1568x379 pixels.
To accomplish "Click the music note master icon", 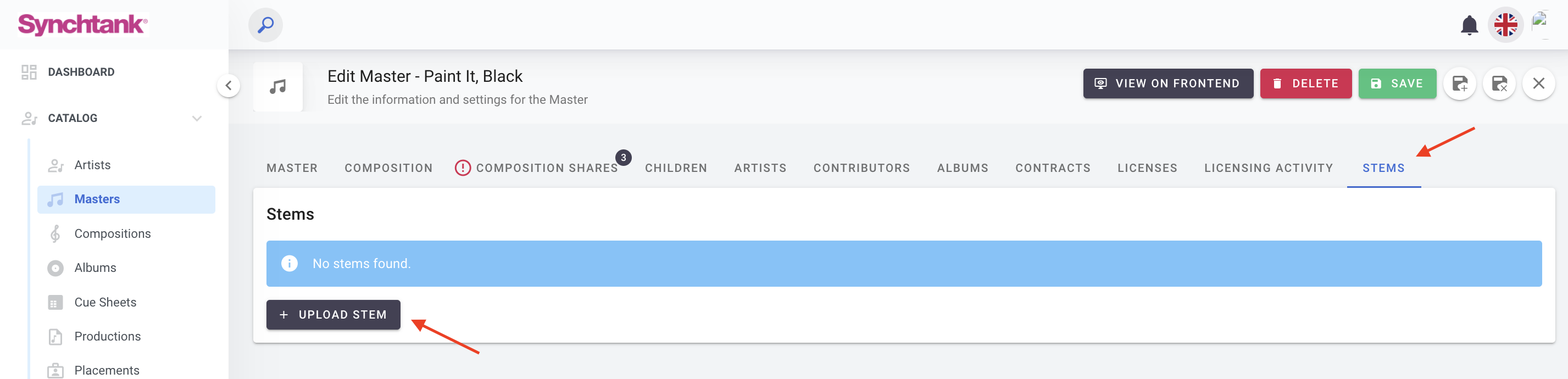I will (278, 86).
